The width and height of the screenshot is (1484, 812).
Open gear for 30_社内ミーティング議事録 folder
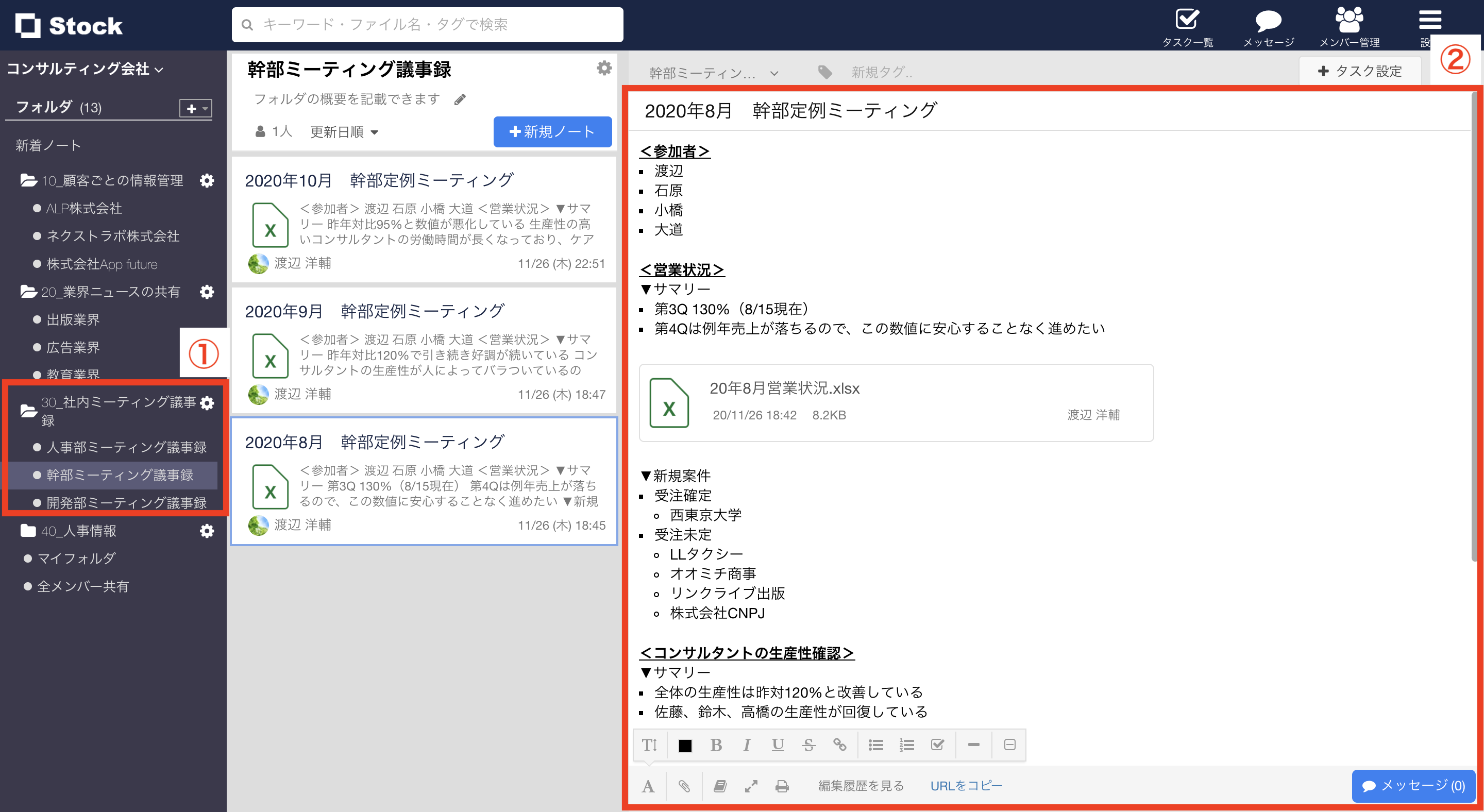[x=207, y=402]
